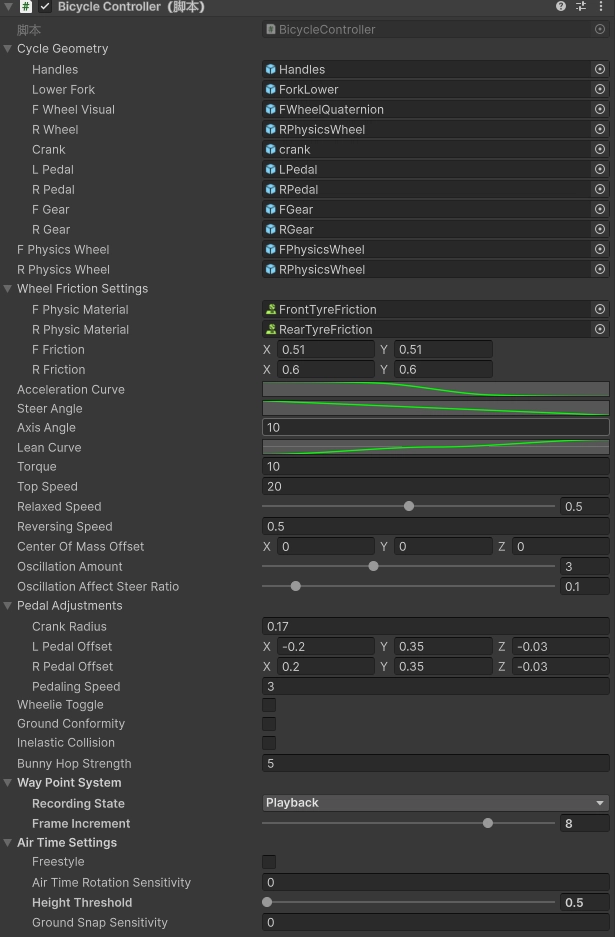Click the Frame Increment slider handle
The image size is (615, 937).
488,823
